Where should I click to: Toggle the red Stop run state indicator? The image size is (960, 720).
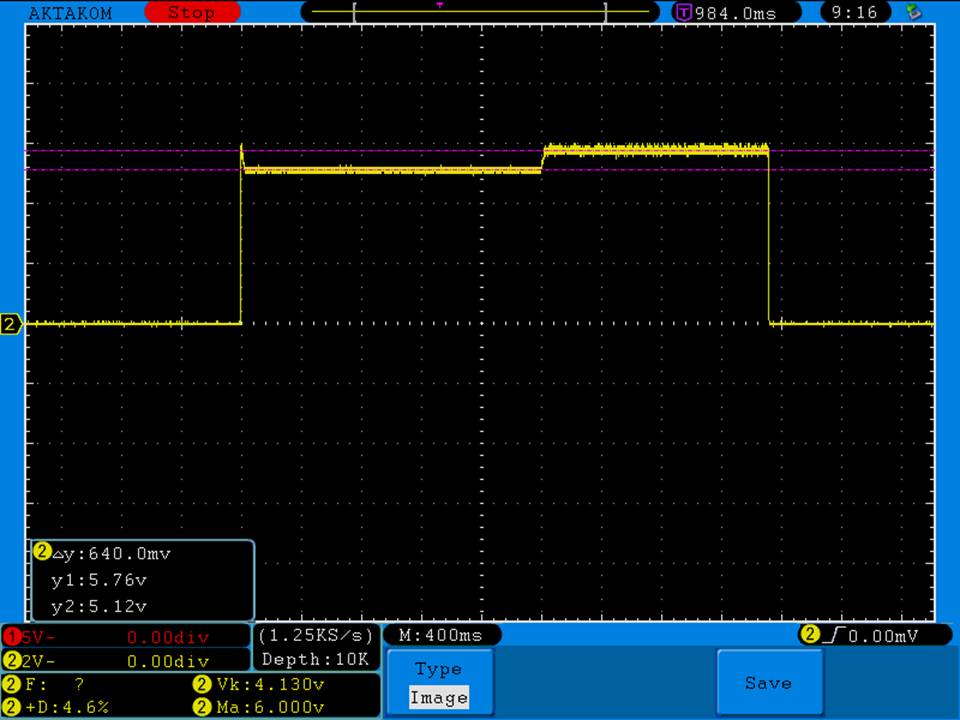pyautogui.click(x=192, y=12)
